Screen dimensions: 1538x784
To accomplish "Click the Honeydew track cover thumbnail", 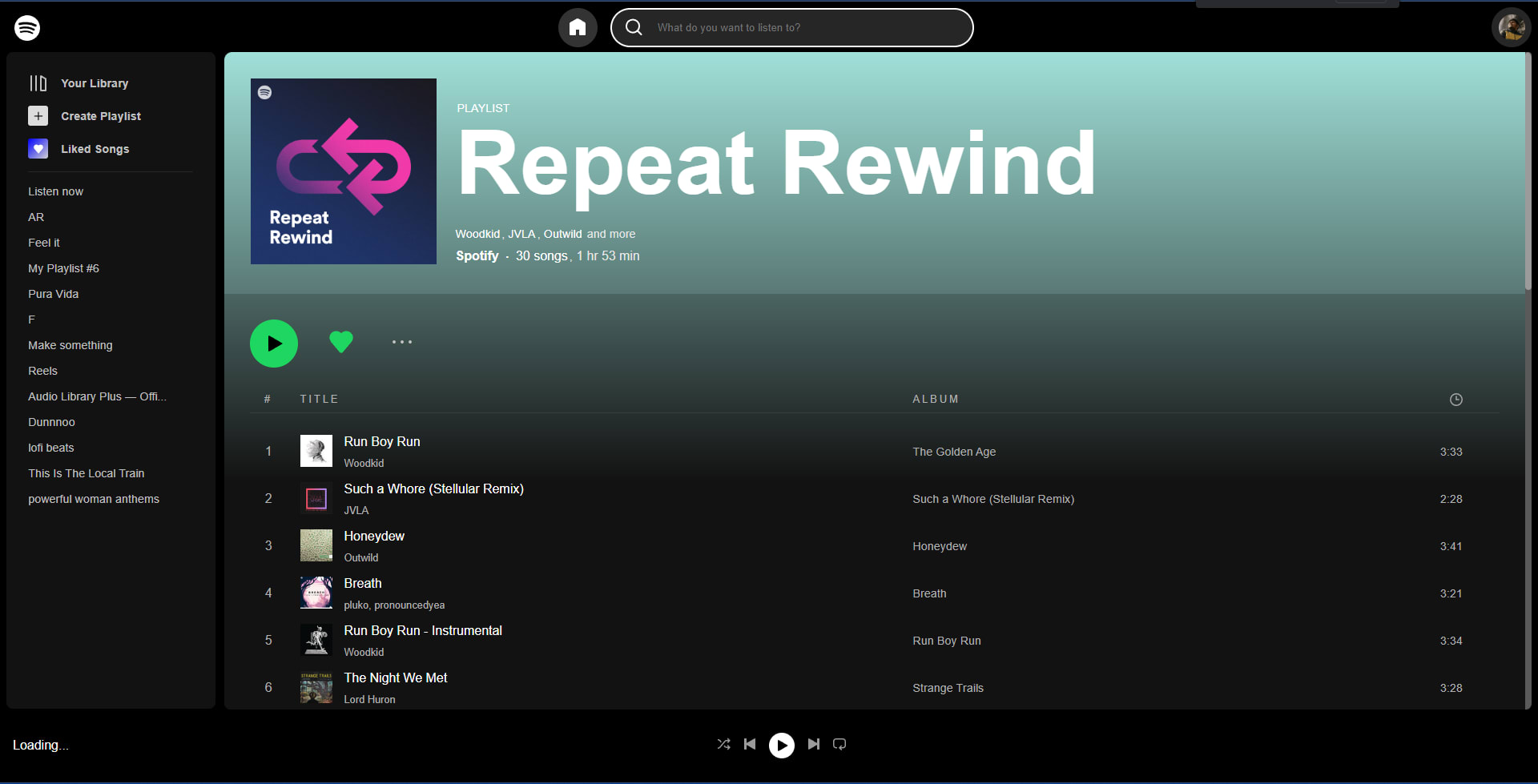I will click(316, 545).
